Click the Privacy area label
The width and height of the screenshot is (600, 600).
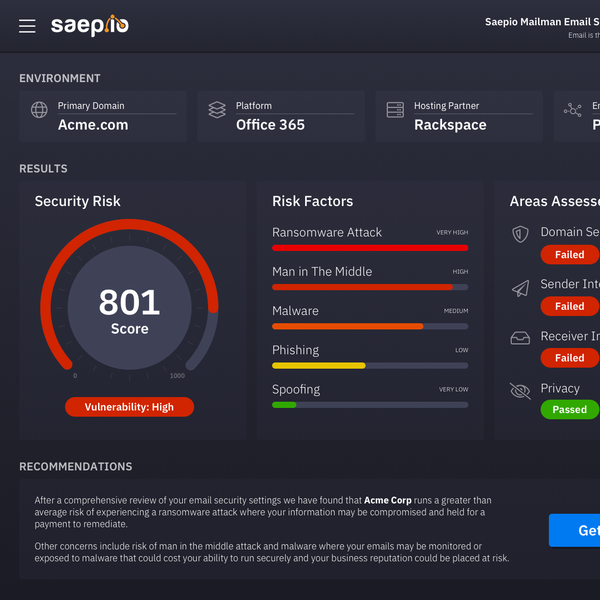[x=560, y=388]
